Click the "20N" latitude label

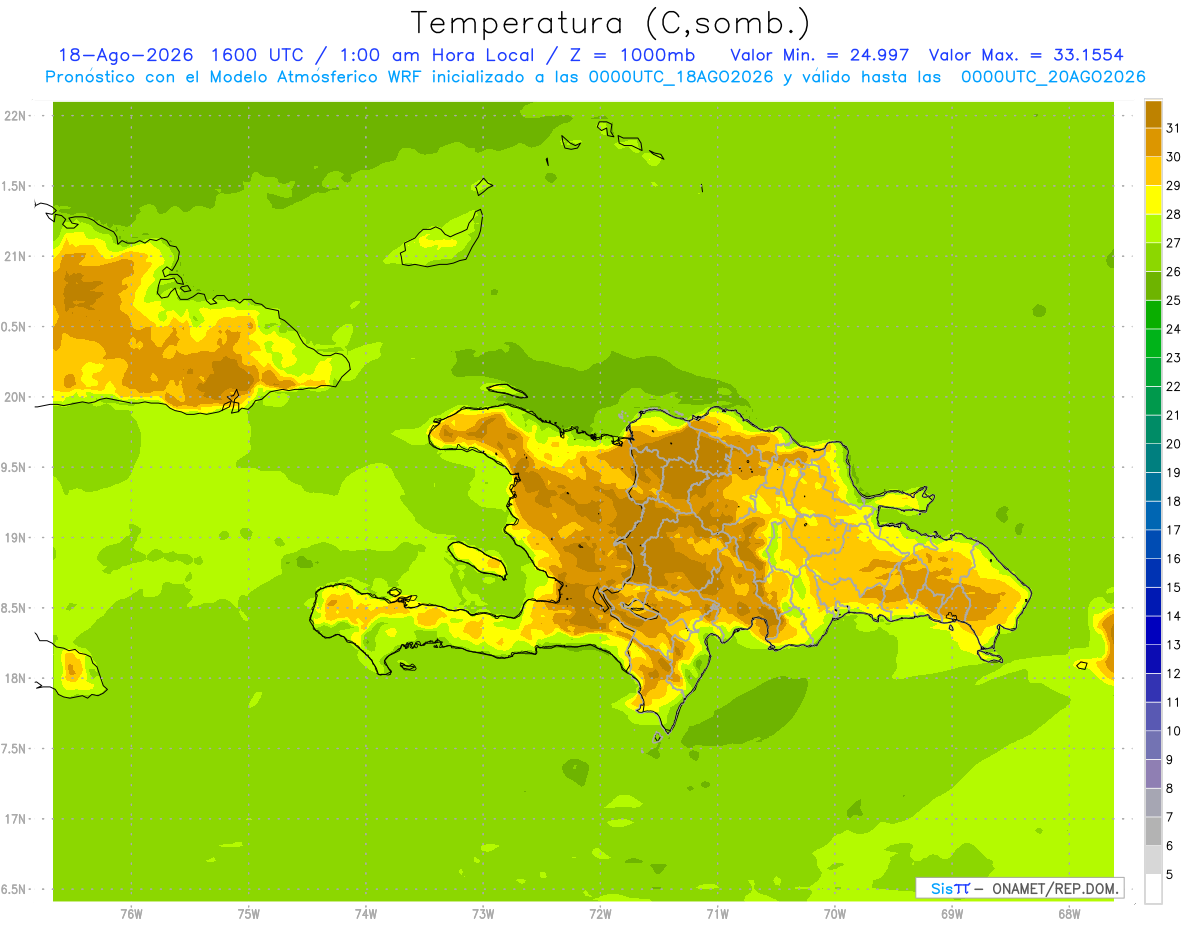(15, 397)
